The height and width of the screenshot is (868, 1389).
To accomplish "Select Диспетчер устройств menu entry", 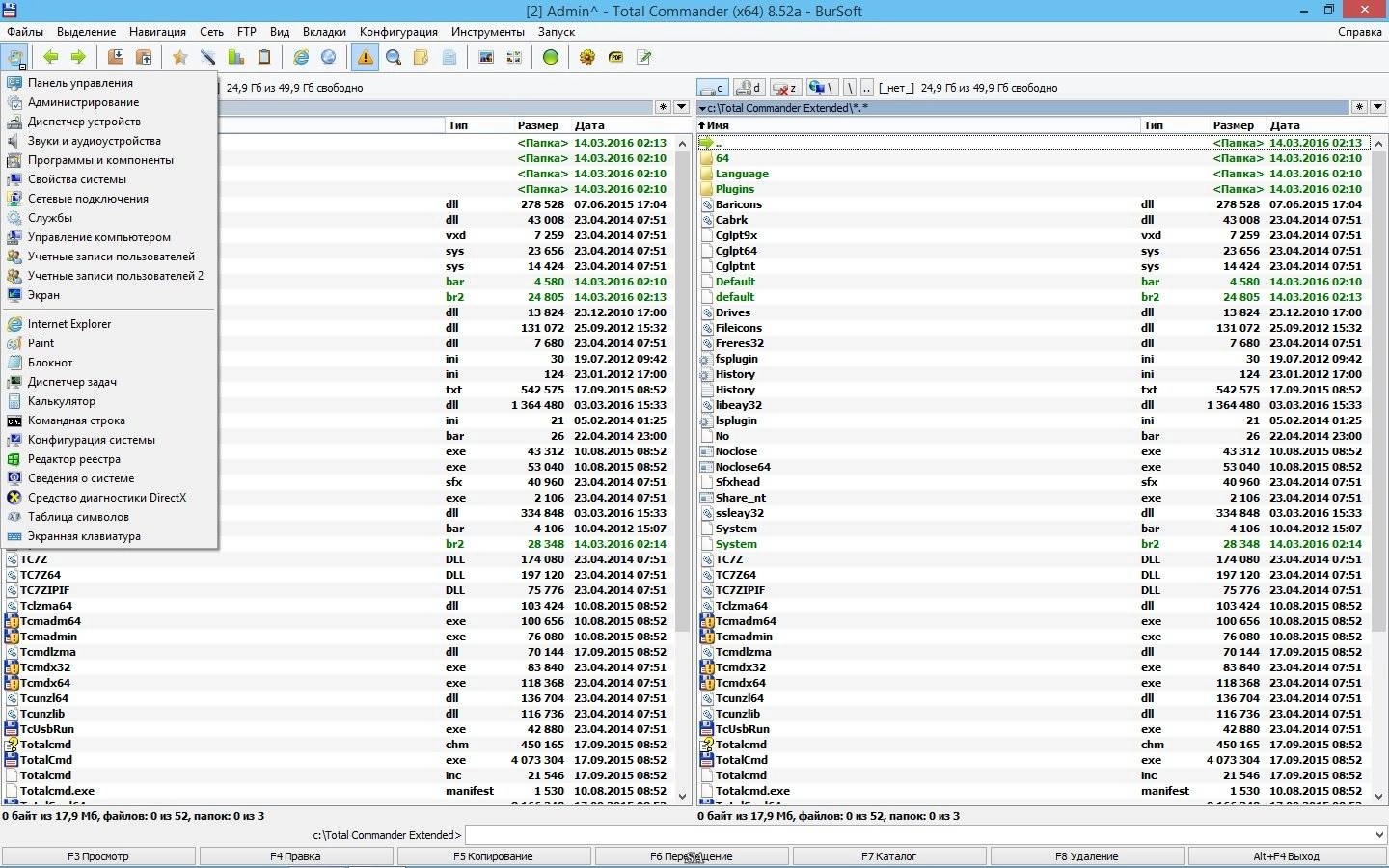I will point(111,122).
